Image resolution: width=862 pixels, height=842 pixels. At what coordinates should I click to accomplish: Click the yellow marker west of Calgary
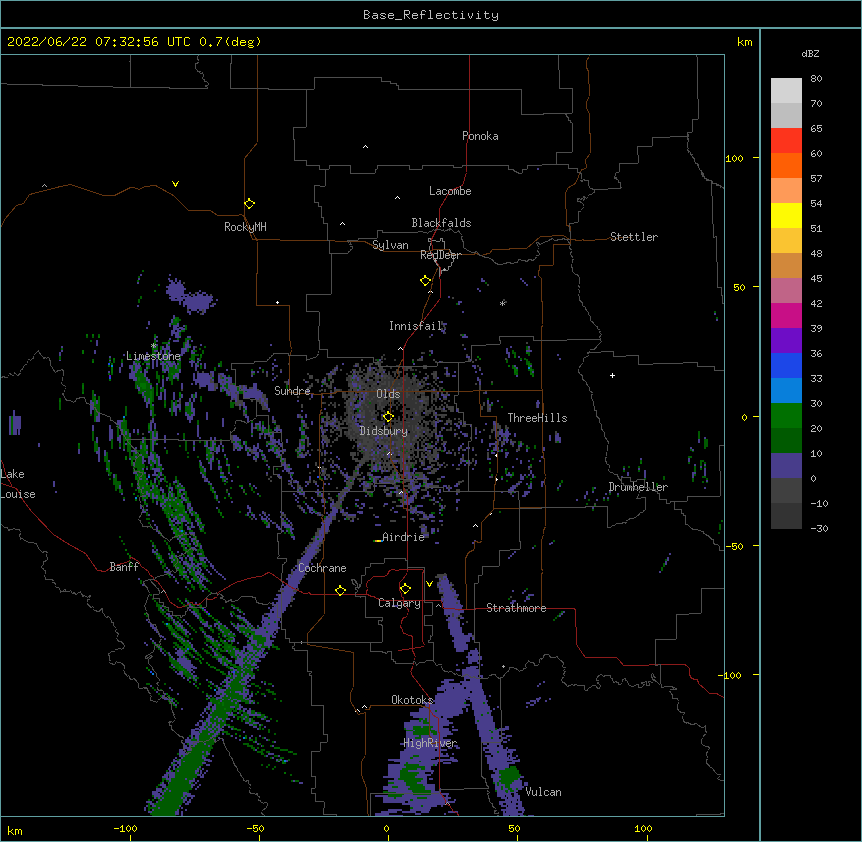coord(340,590)
